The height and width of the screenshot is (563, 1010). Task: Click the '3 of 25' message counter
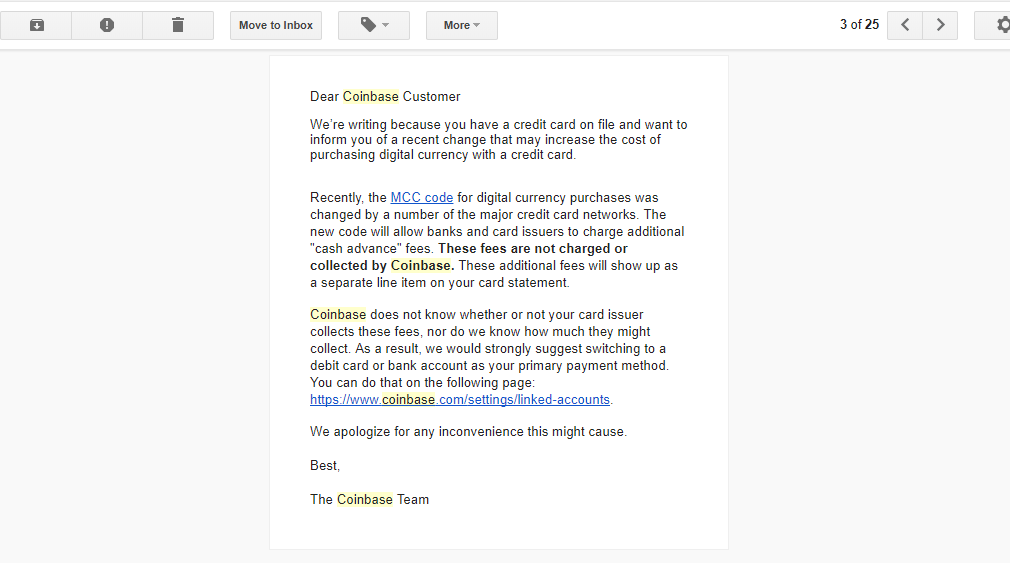pyautogui.click(x=859, y=25)
